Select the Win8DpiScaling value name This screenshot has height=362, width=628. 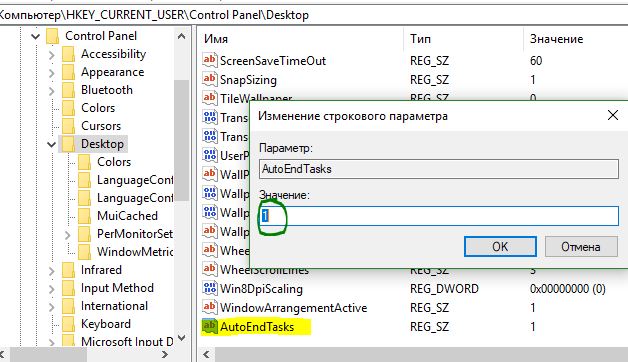(261, 289)
